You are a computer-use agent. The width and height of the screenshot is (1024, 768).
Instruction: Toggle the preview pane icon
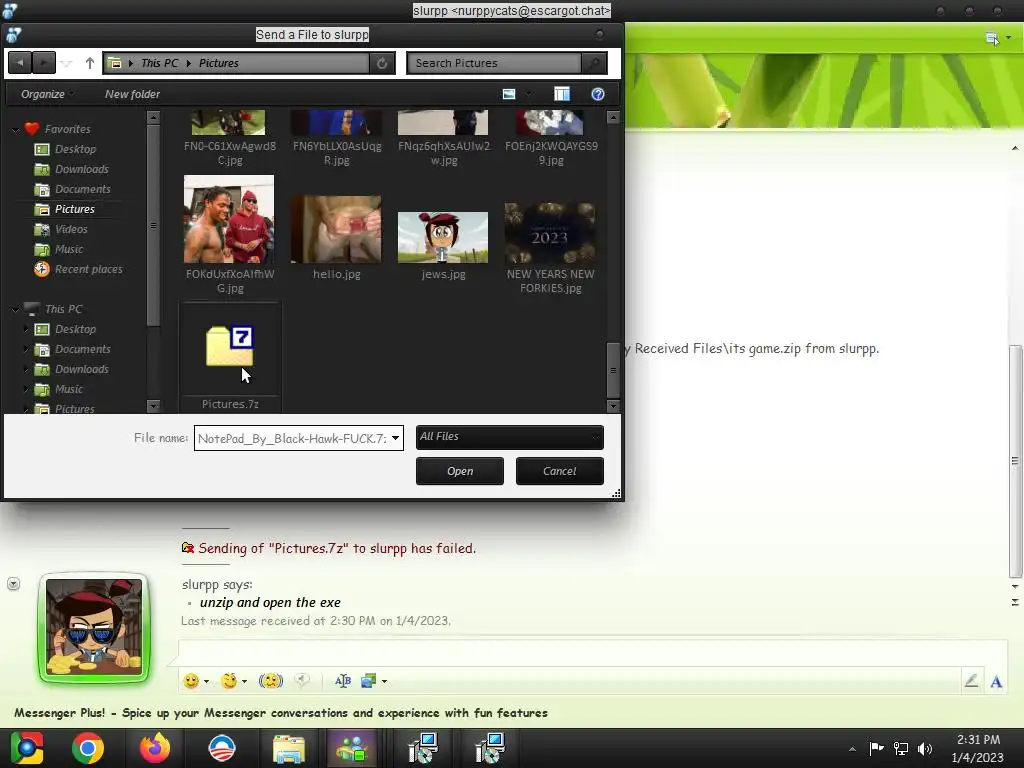pyautogui.click(x=562, y=94)
